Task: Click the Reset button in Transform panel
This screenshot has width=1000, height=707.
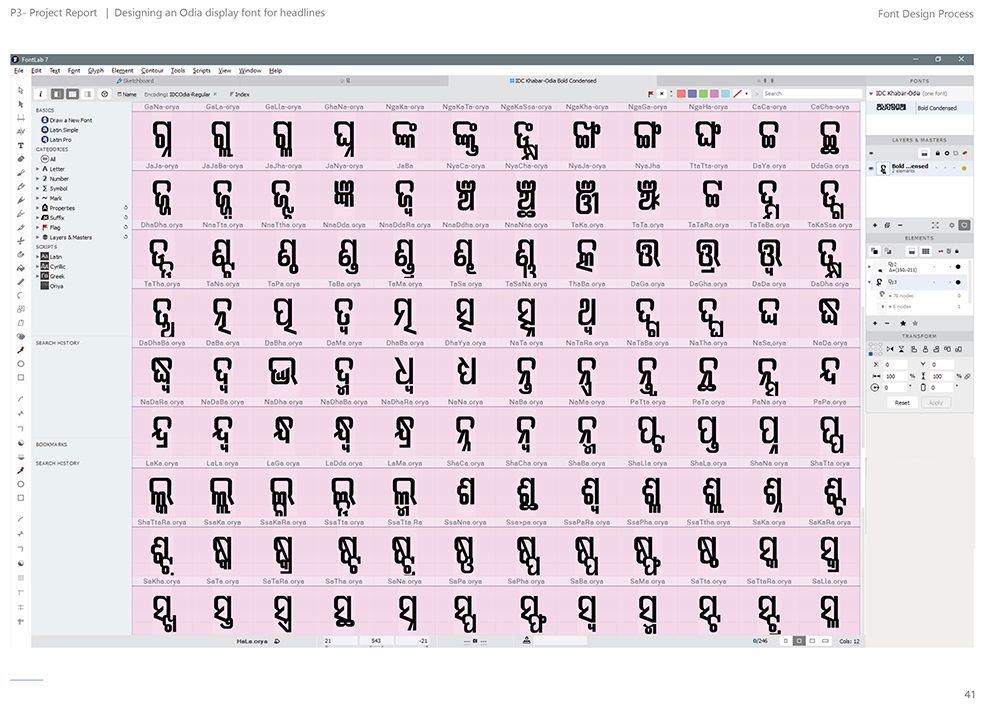Action: (x=902, y=403)
